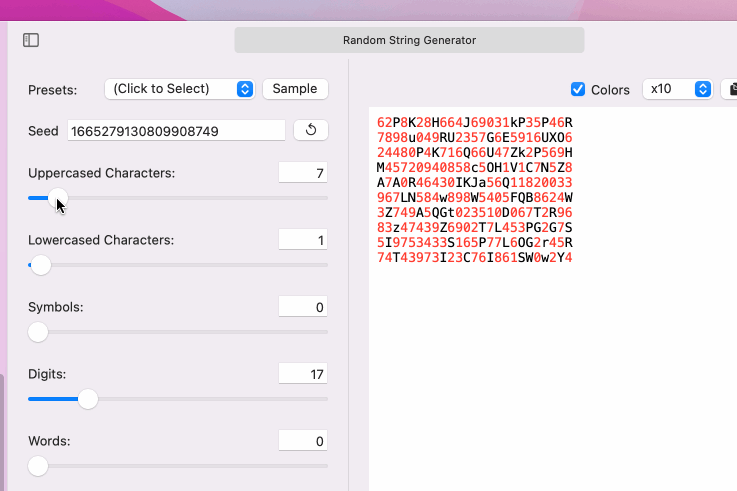Click the Words slider knob
Screen dimensions: 737x491
pyautogui.click(x=38, y=466)
